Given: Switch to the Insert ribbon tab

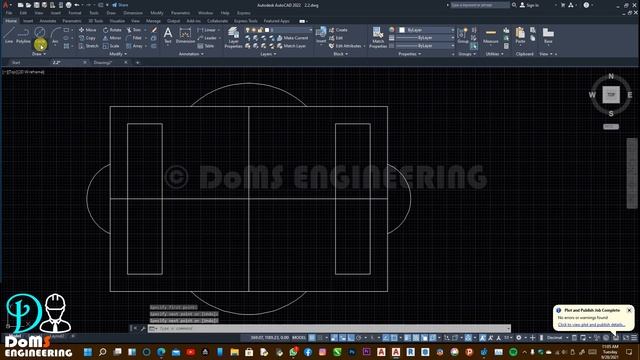Looking at the screenshot, I should (28, 21).
